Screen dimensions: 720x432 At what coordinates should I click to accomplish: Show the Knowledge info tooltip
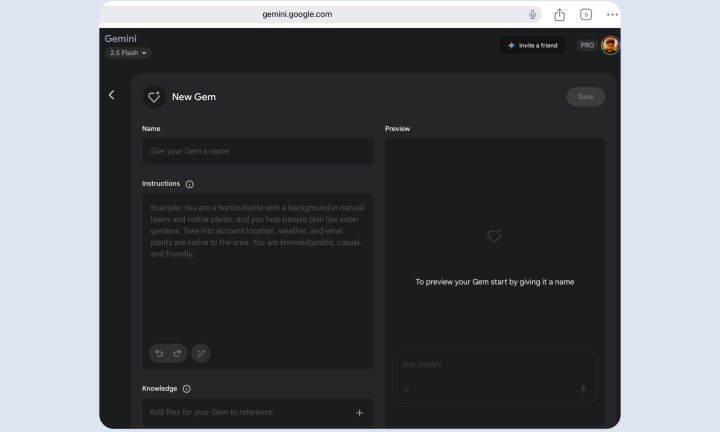(186, 389)
